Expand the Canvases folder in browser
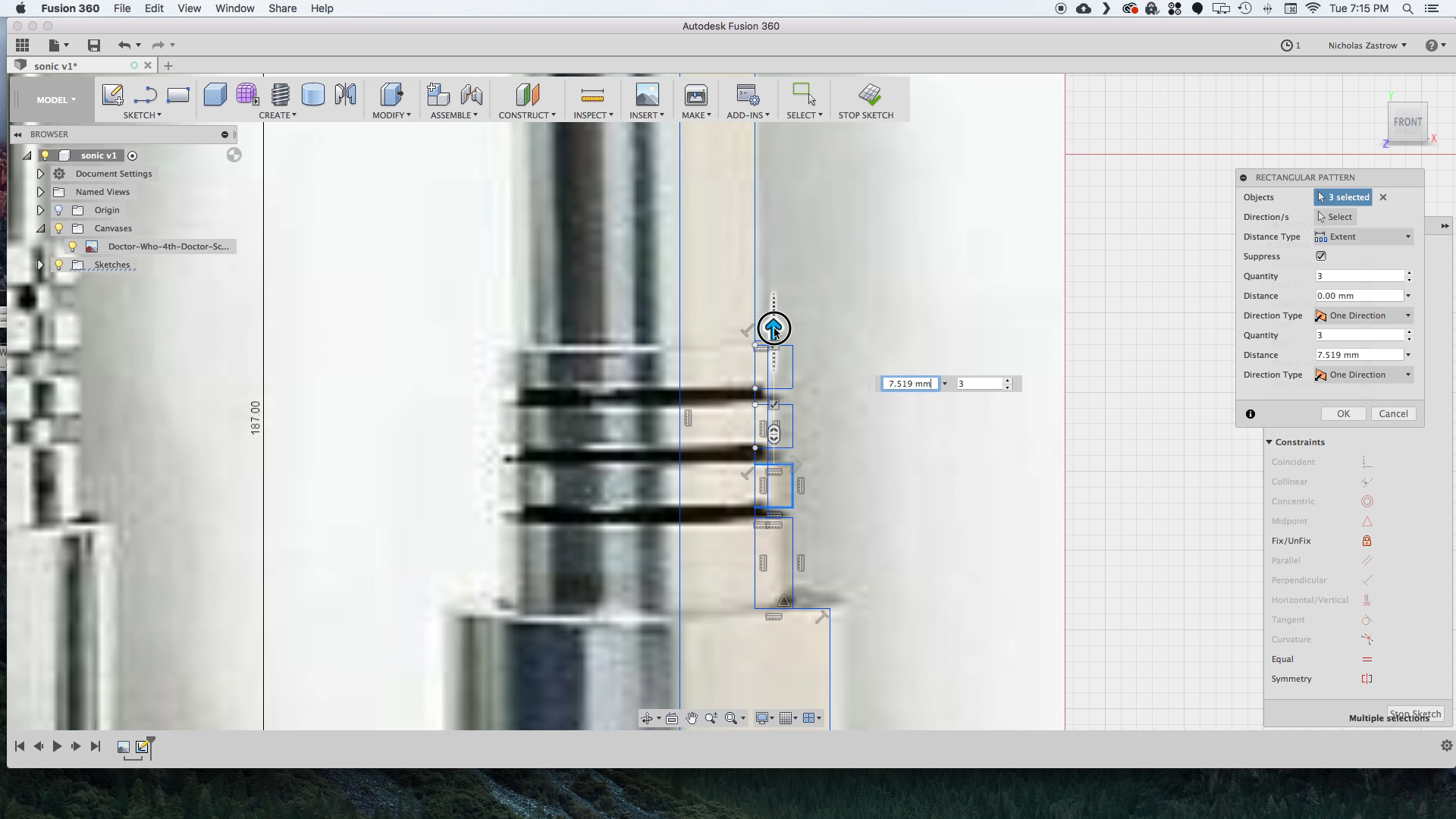This screenshot has height=819, width=1456. tap(40, 228)
